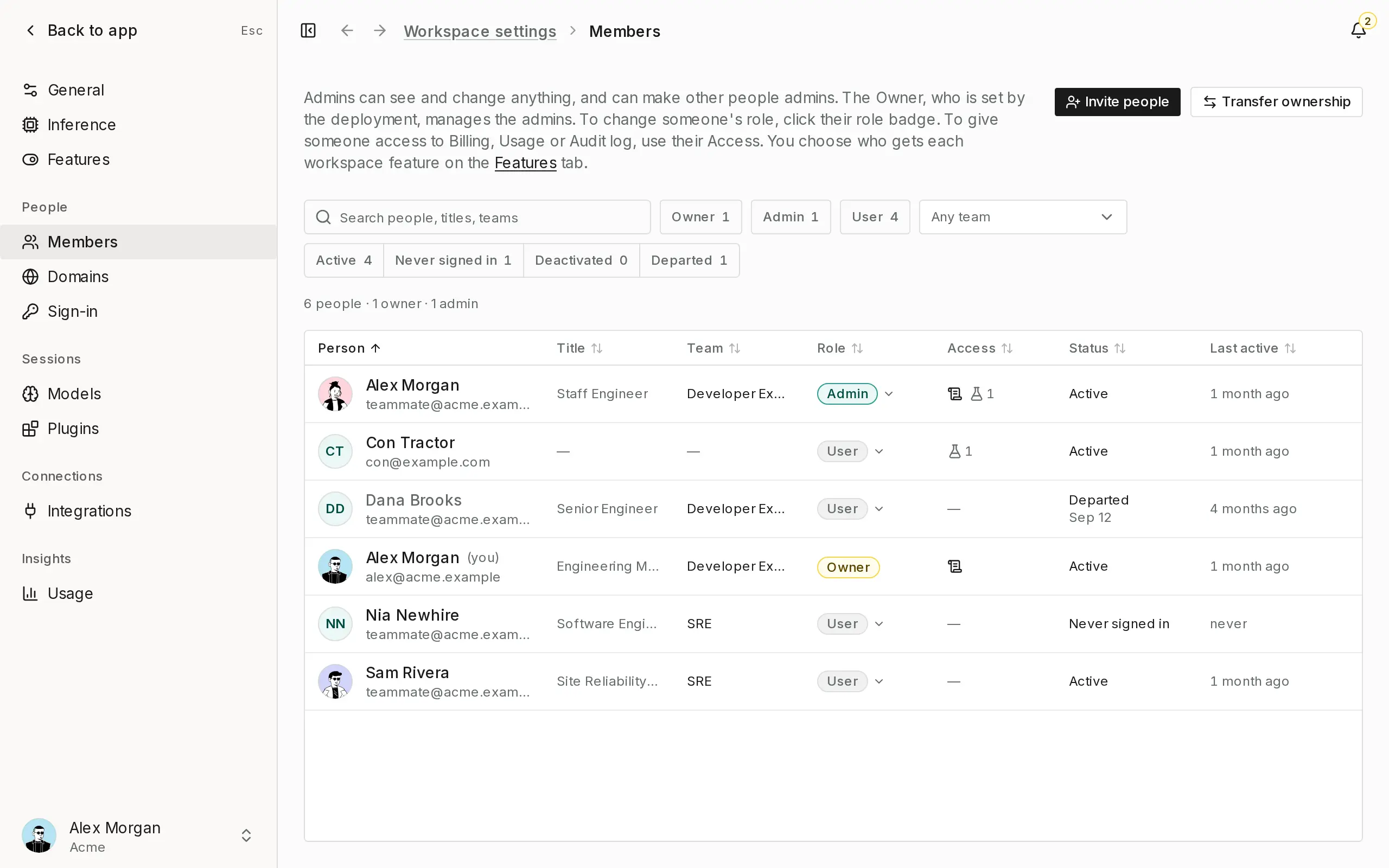Toggle the Owner role filter
This screenshot has width=1389, height=868.
coord(701,217)
